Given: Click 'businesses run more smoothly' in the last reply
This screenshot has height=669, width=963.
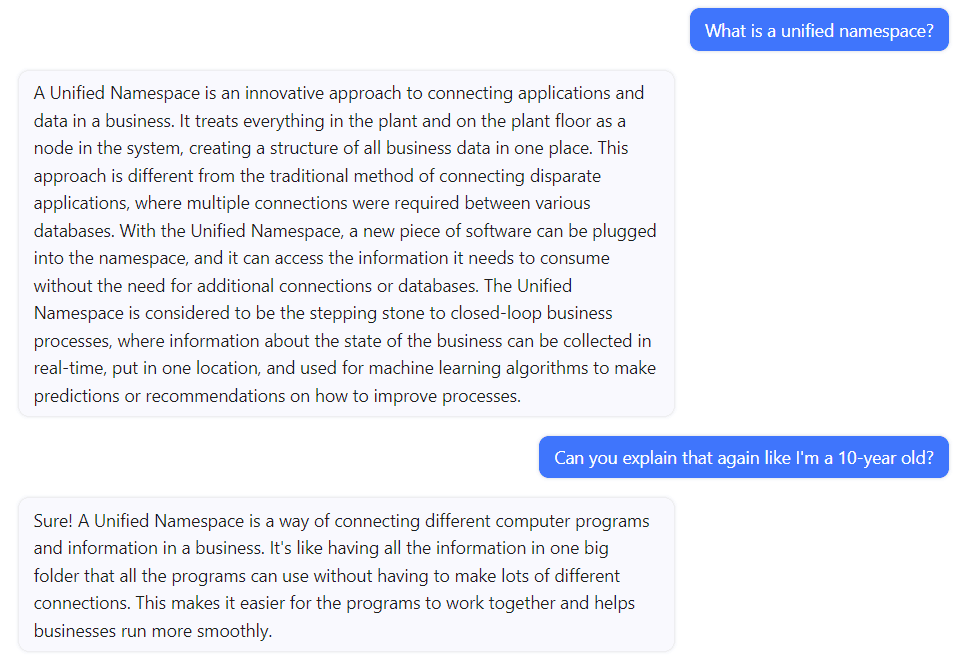Looking at the screenshot, I should tap(152, 631).
